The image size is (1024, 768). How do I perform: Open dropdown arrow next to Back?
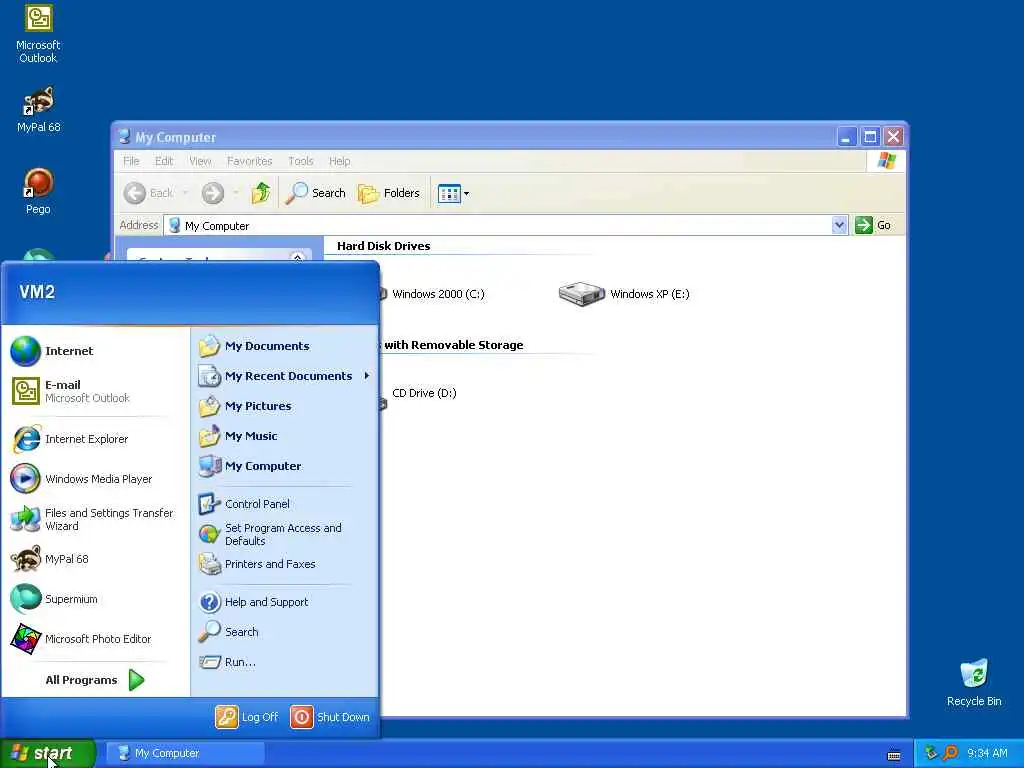point(185,193)
